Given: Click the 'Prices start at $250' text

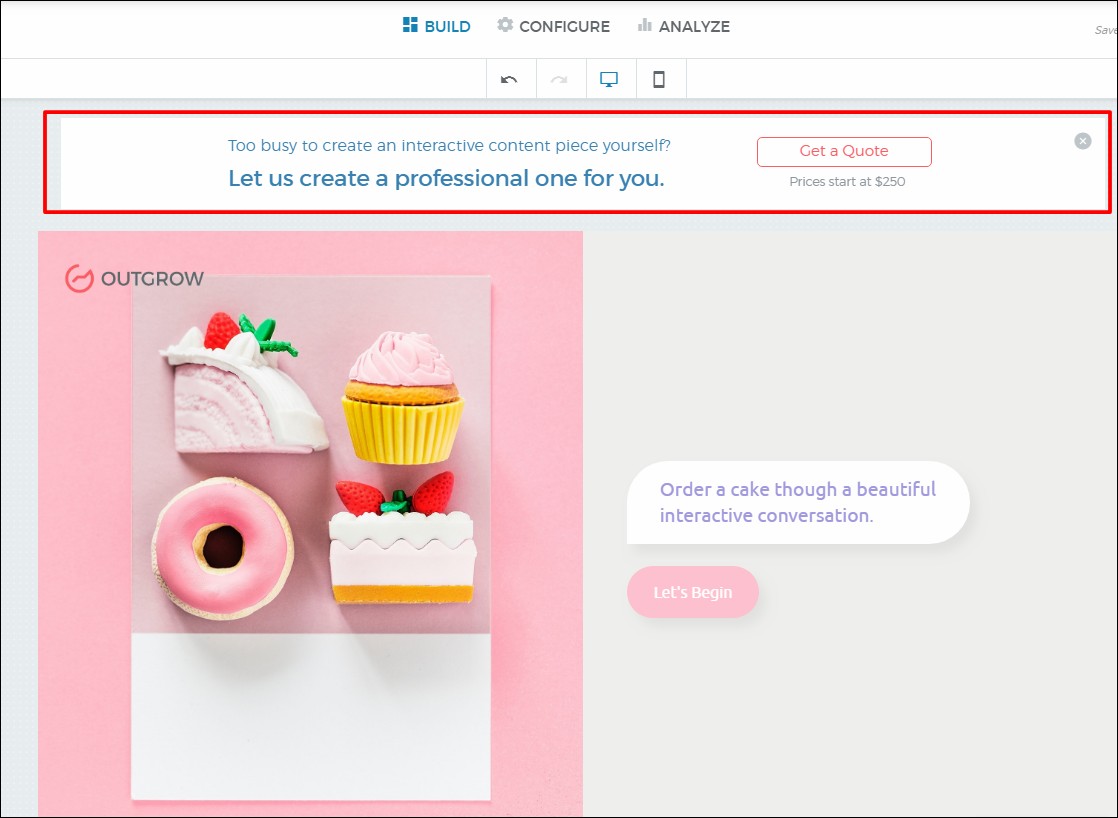Looking at the screenshot, I should (846, 182).
